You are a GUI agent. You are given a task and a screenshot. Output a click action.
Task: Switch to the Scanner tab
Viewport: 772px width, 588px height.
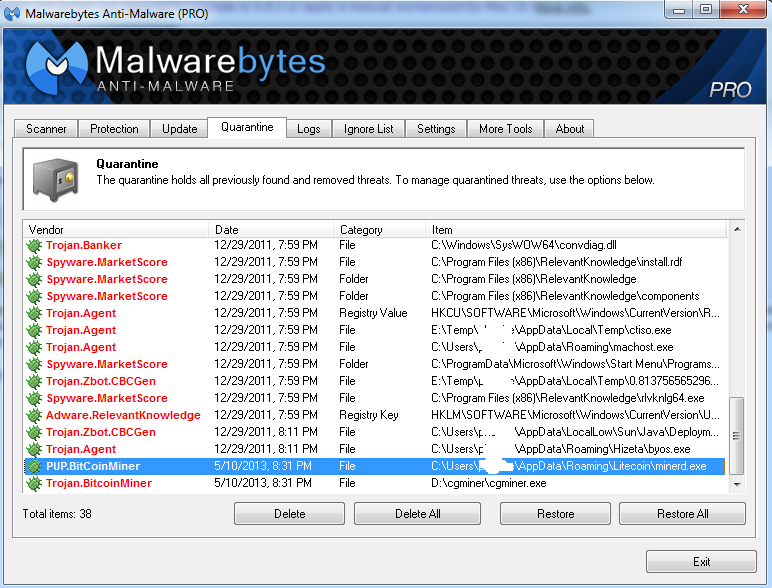point(46,129)
